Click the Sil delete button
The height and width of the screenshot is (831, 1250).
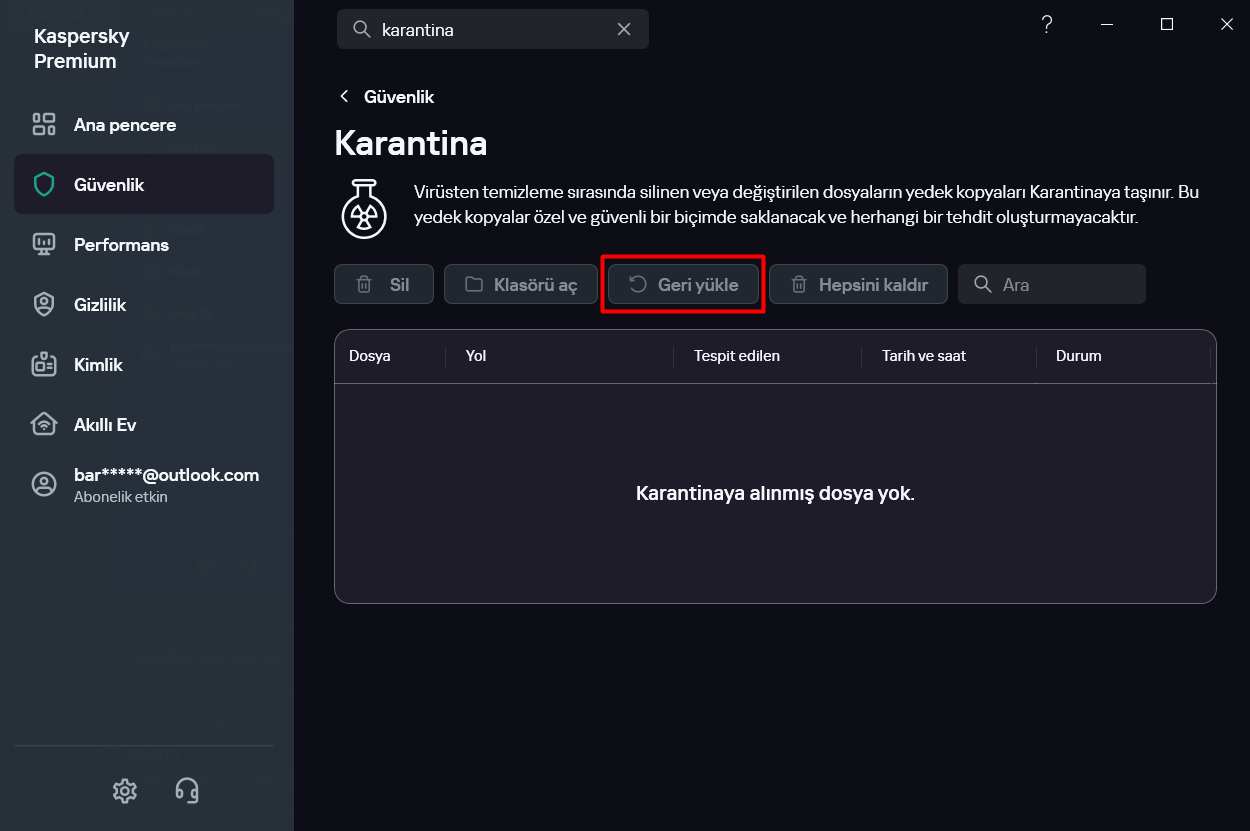pyautogui.click(x=384, y=285)
